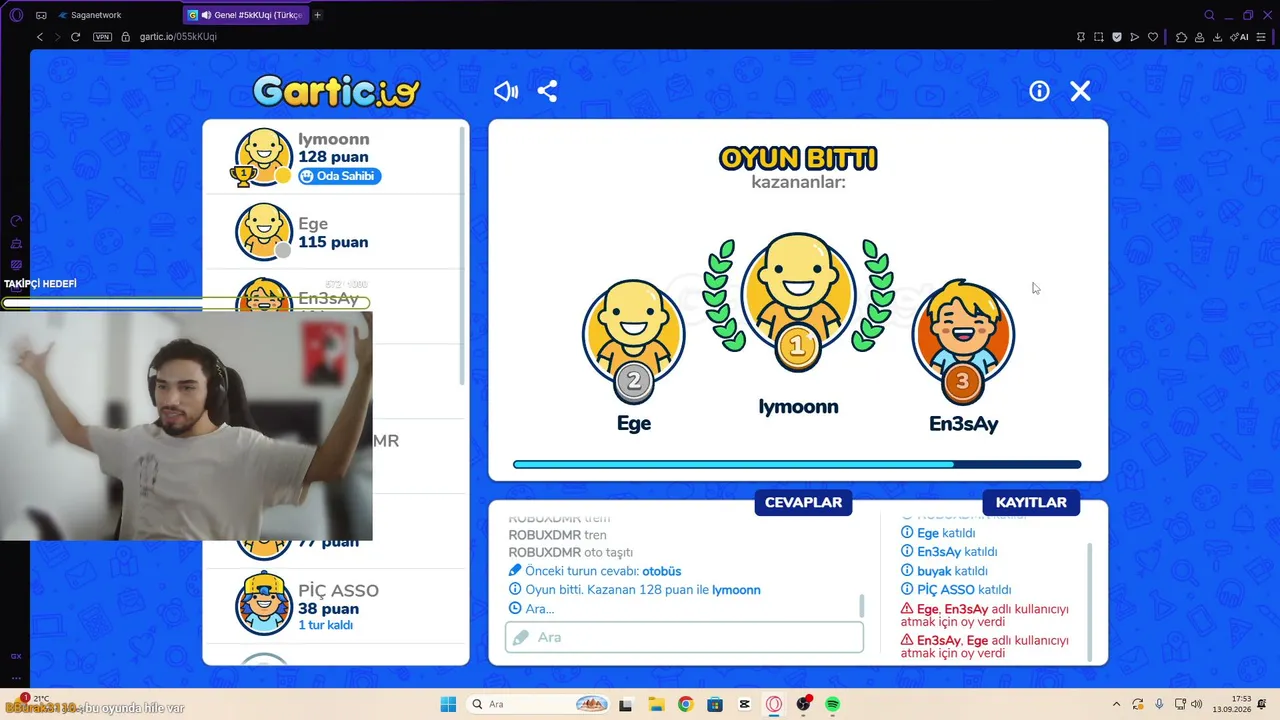Click the share room icon

point(547,91)
